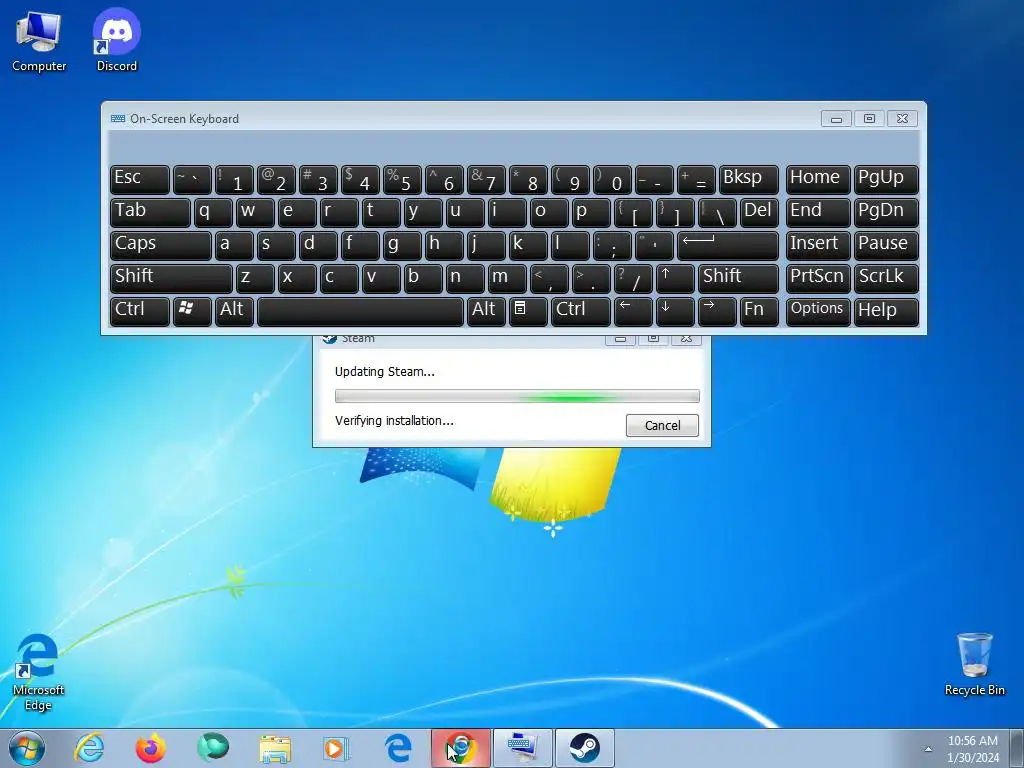Viewport: 1024px width, 768px height.
Task: Click the tilde backtick key
Action: (x=192, y=180)
